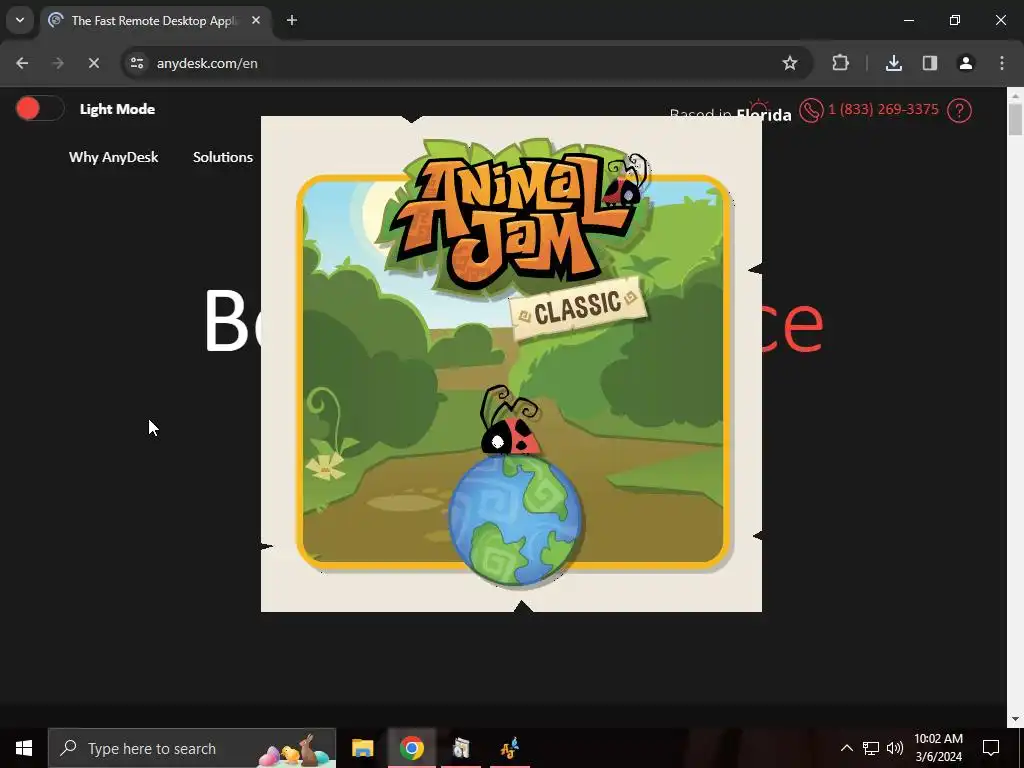Viewport: 1024px width, 768px height.
Task: Show hidden system tray icons
Action: point(846,748)
